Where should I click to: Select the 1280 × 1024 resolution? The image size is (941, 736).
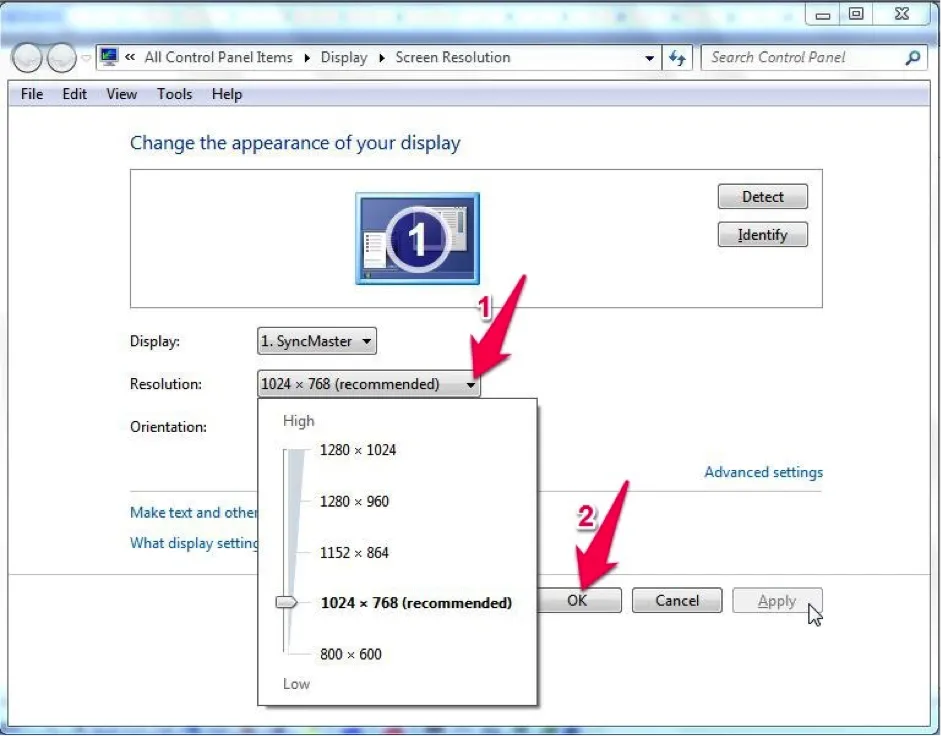click(357, 450)
